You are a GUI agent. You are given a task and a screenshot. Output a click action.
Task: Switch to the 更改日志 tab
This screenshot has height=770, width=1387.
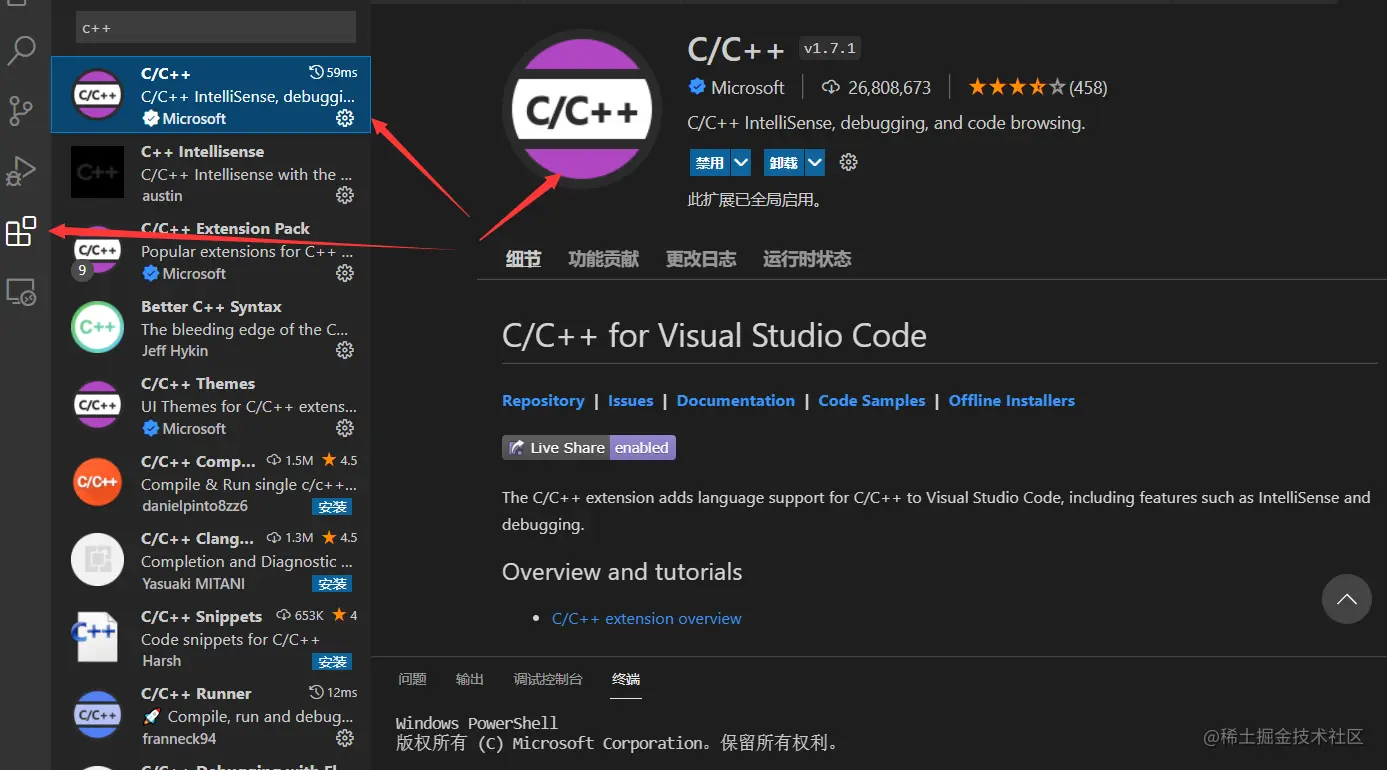700,258
